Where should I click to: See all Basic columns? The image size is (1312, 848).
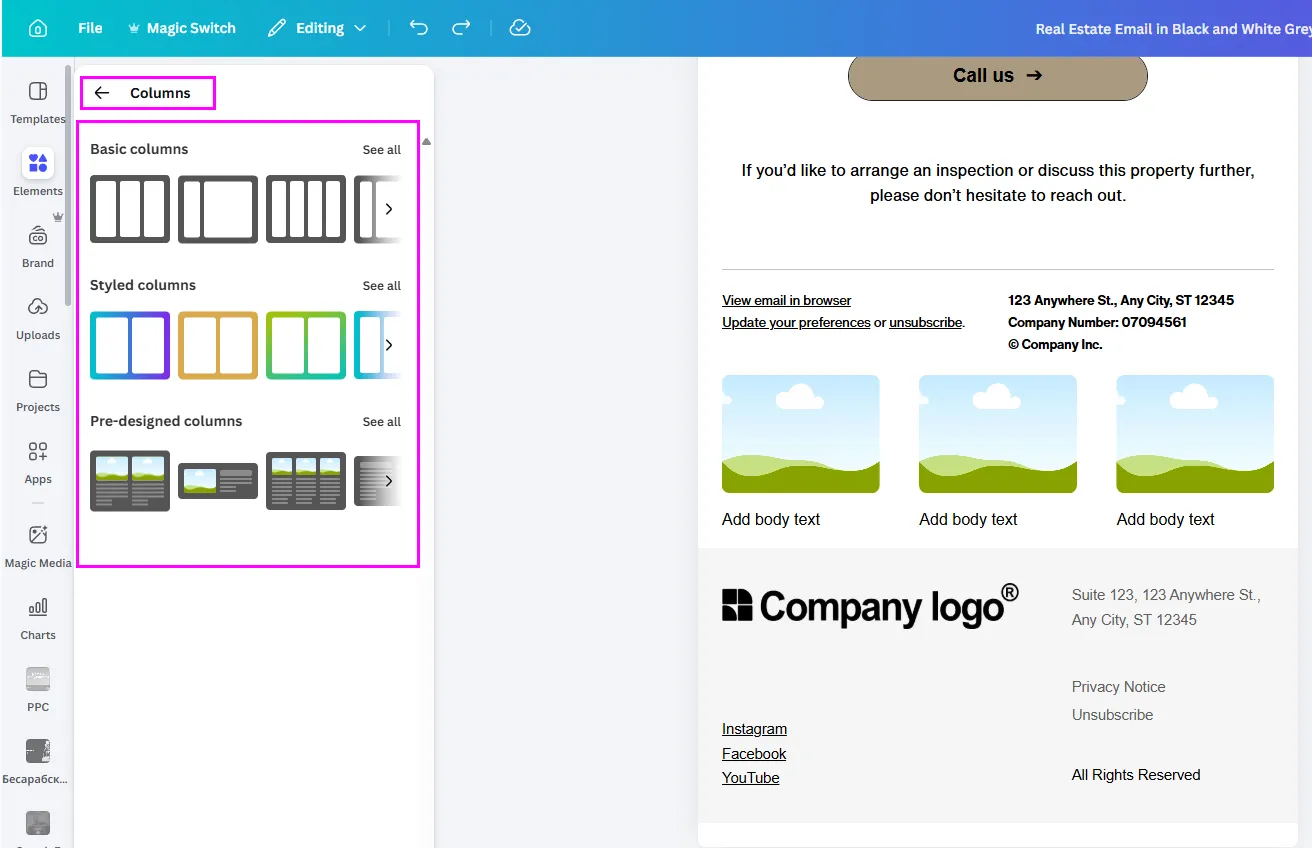click(x=381, y=150)
